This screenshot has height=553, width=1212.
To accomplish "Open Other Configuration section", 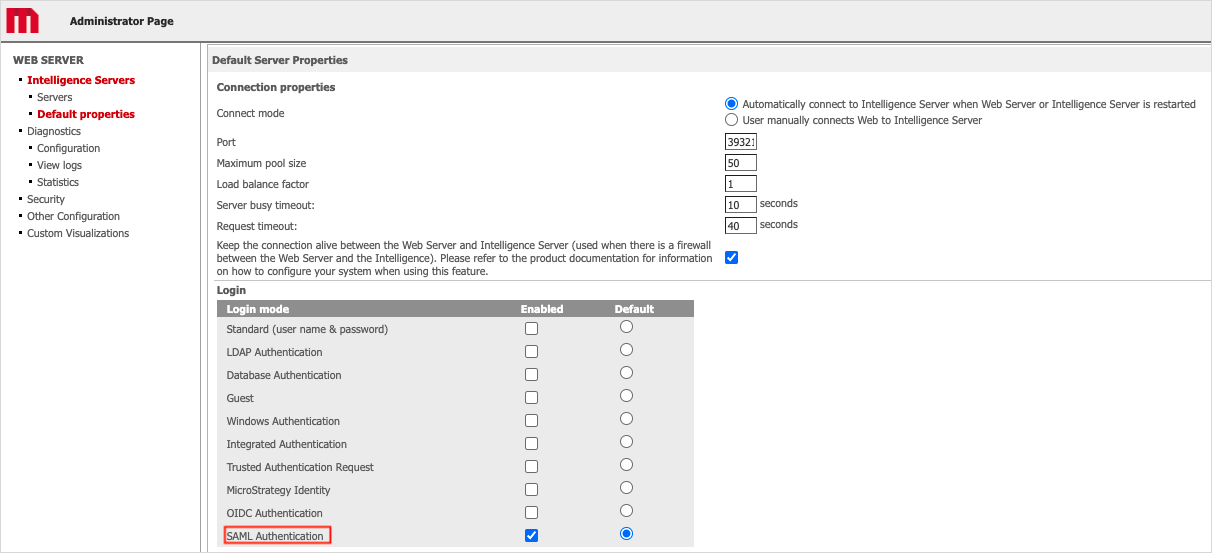I will 73,216.
